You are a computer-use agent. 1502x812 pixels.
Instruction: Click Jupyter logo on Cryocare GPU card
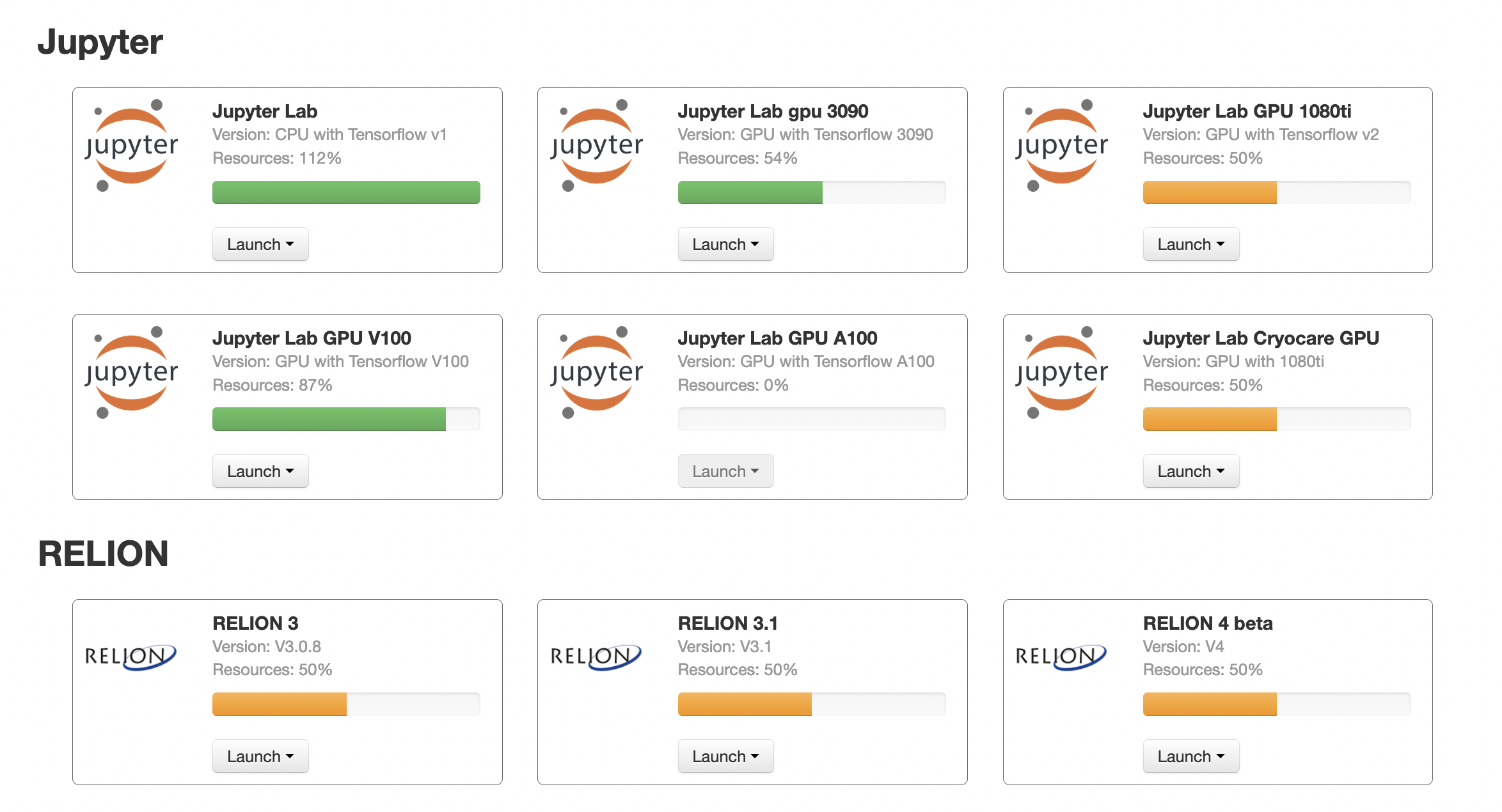tap(1062, 372)
